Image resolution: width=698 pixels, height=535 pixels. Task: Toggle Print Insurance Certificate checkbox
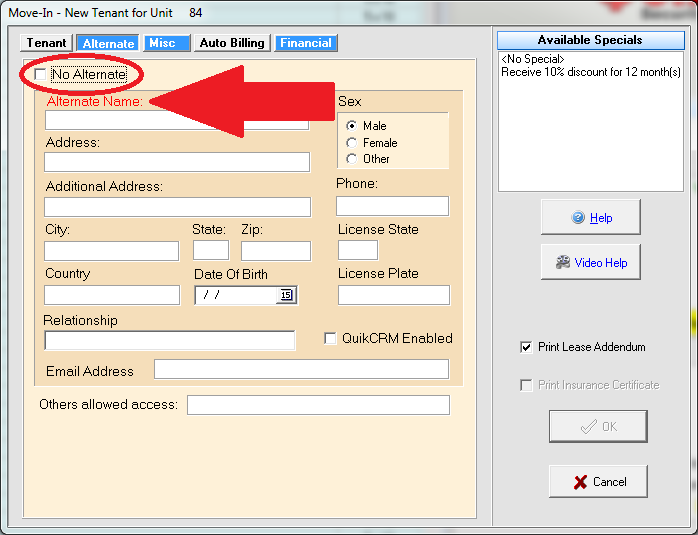pos(526,385)
